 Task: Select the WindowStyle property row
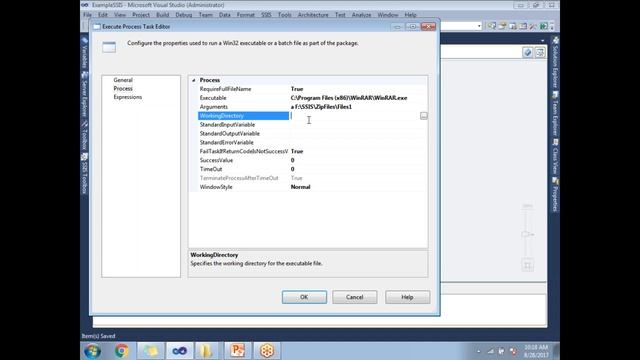point(313,187)
